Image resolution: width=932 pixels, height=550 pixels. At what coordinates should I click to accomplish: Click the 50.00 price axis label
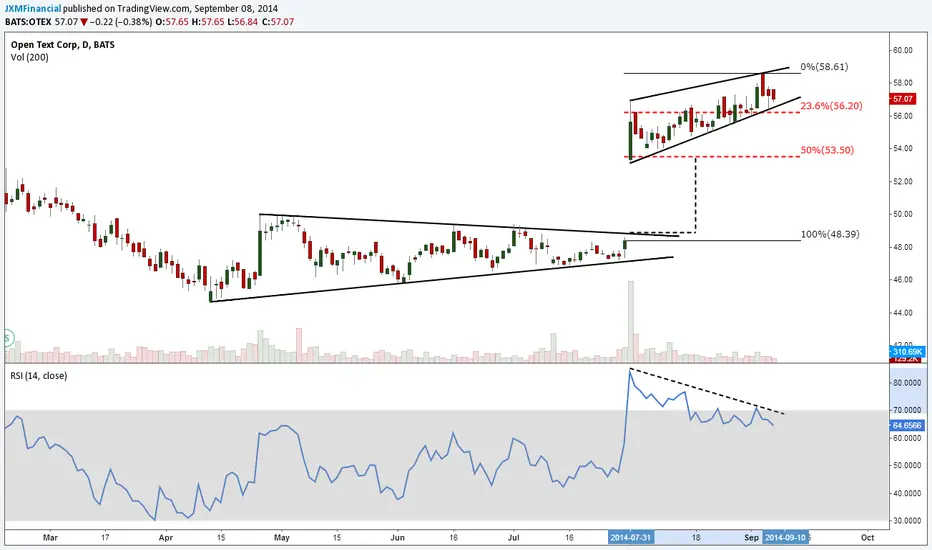(x=903, y=214)
